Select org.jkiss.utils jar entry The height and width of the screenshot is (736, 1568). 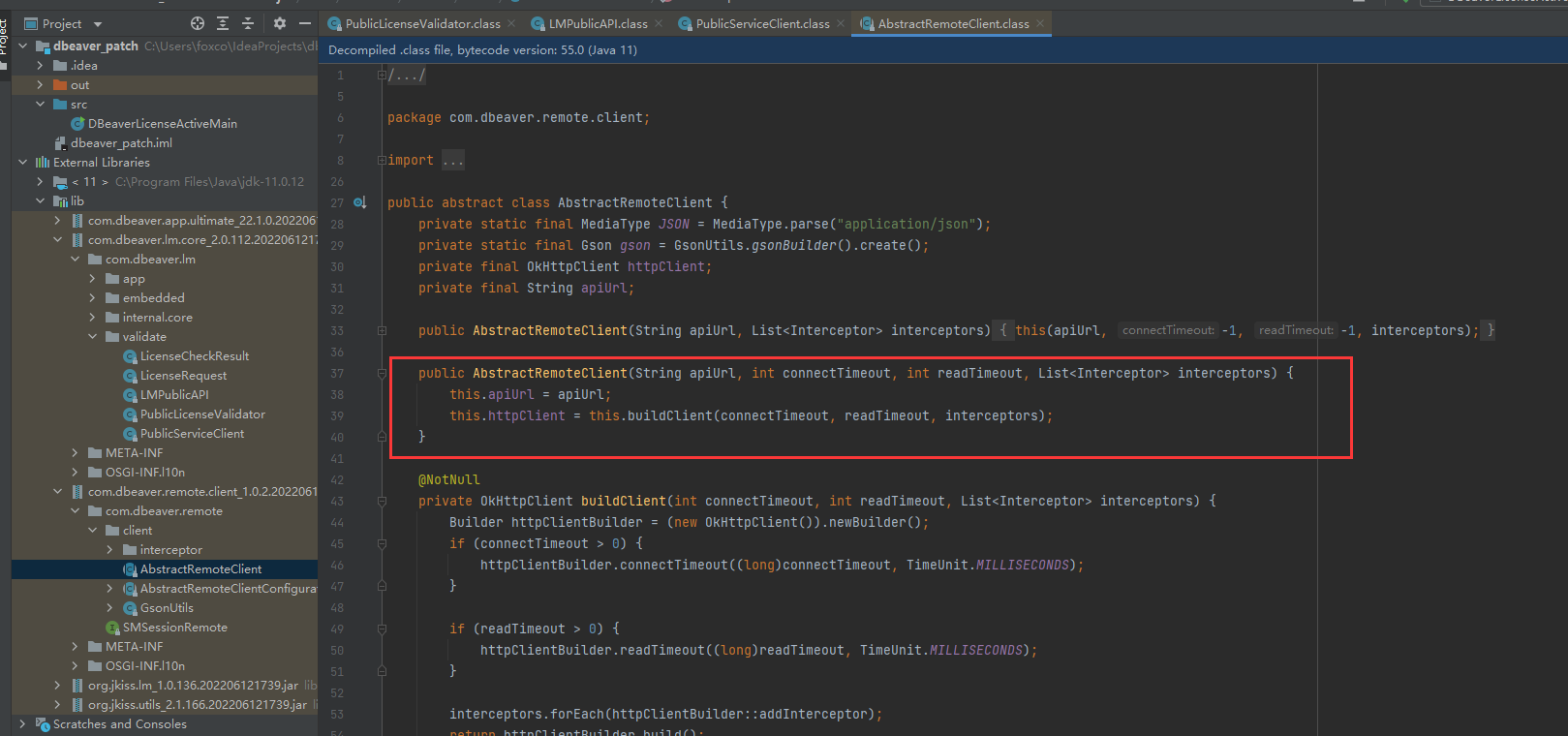(x=198, y=704)
